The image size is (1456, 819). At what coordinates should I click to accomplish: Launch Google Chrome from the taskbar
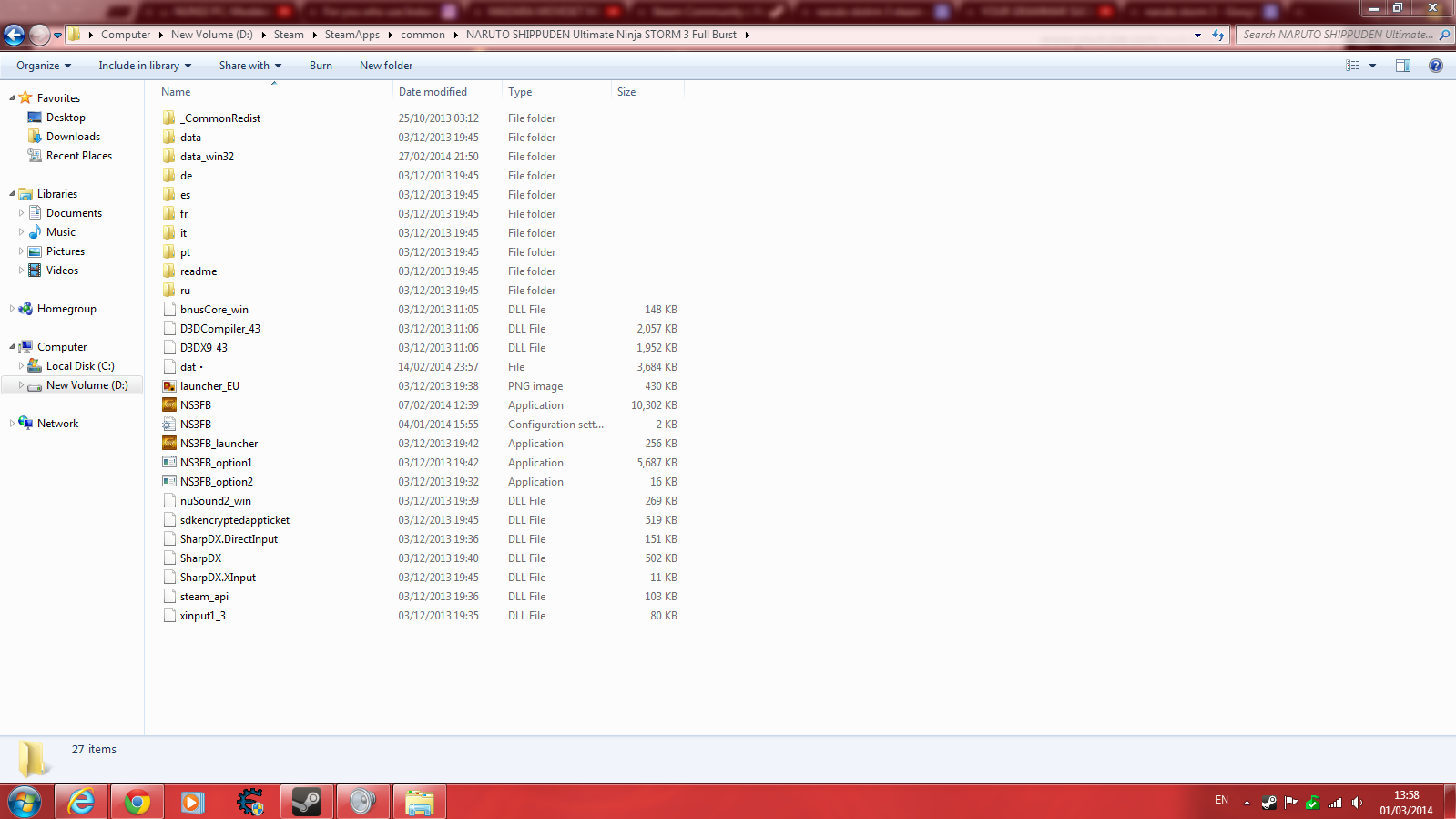tap(137, 802)
